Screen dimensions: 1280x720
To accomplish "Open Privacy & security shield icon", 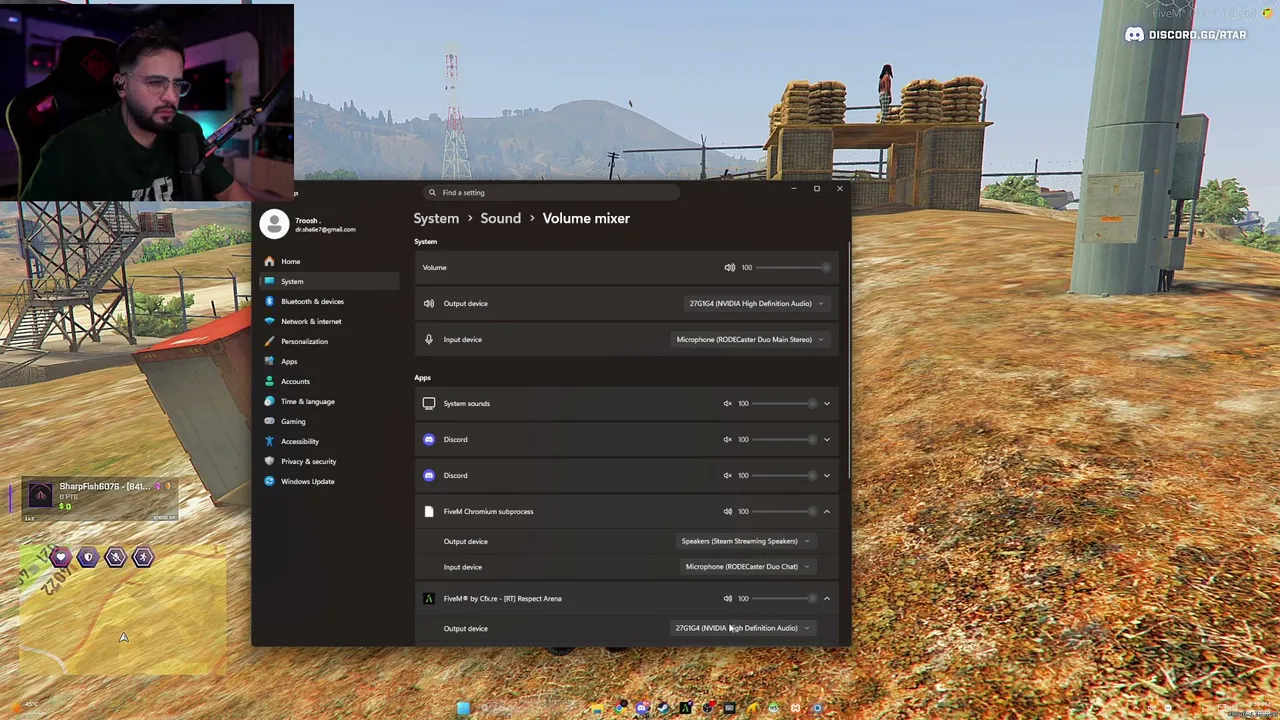I will (269, 461).
